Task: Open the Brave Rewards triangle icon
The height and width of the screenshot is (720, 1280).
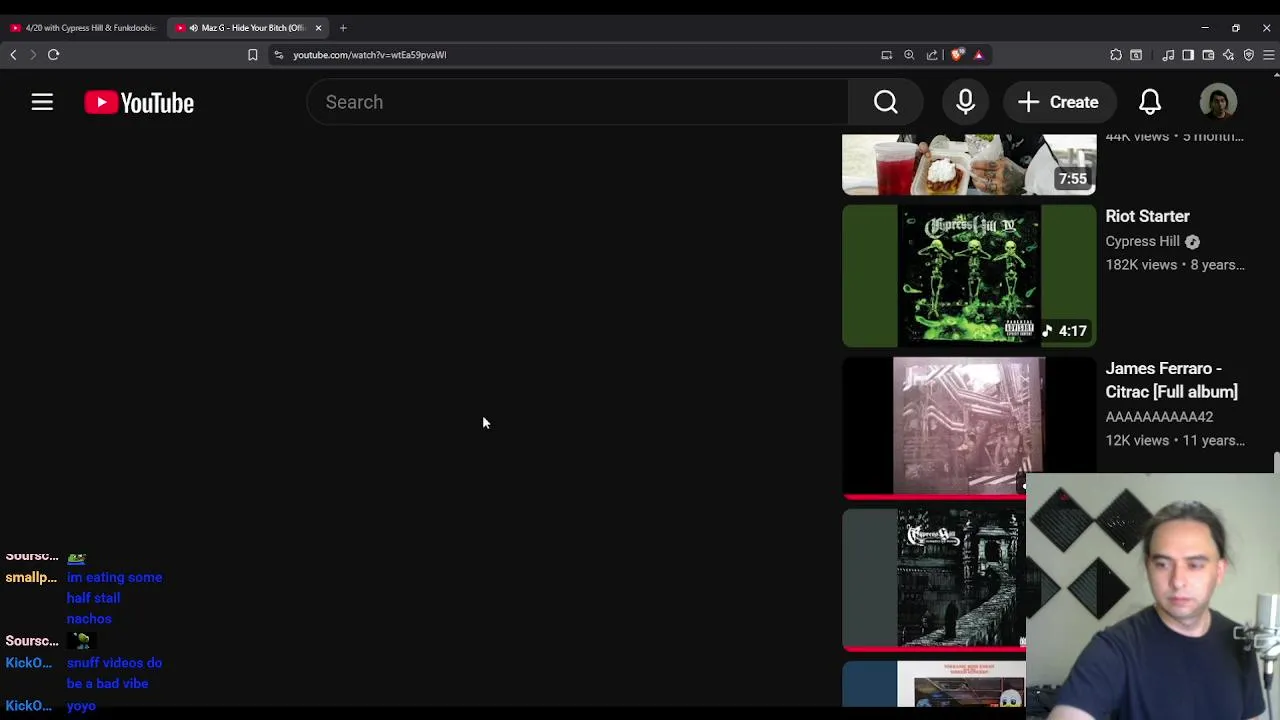Action: pyautogui.click(x=978, y=55)
